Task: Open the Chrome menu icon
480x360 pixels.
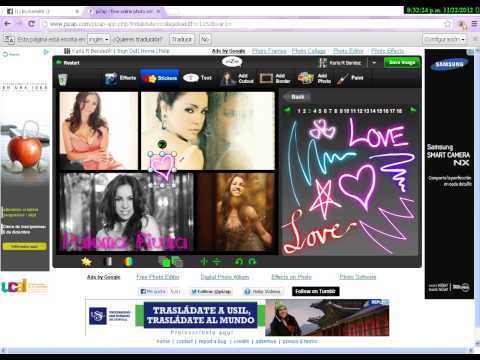Action: [x=474, y=24]
